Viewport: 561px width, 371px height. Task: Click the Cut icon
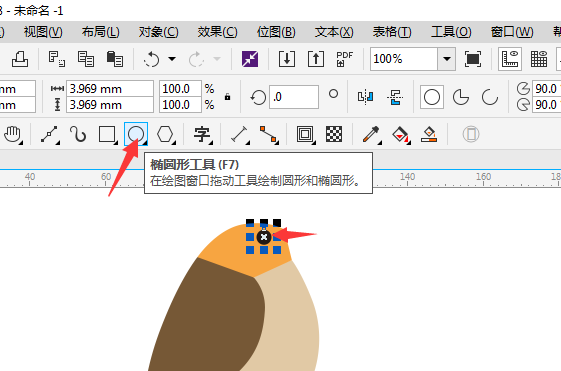pos(57,59)
